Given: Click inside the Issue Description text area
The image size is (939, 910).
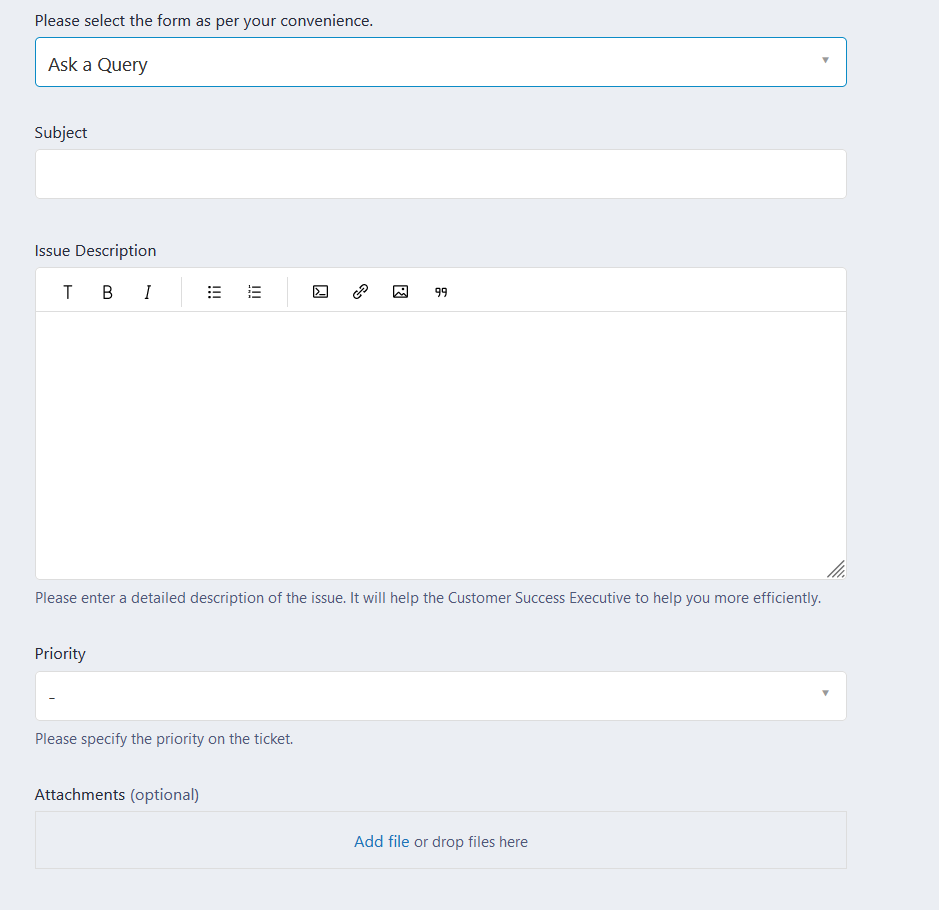Looking at the screenshot, I should point(441,445).
